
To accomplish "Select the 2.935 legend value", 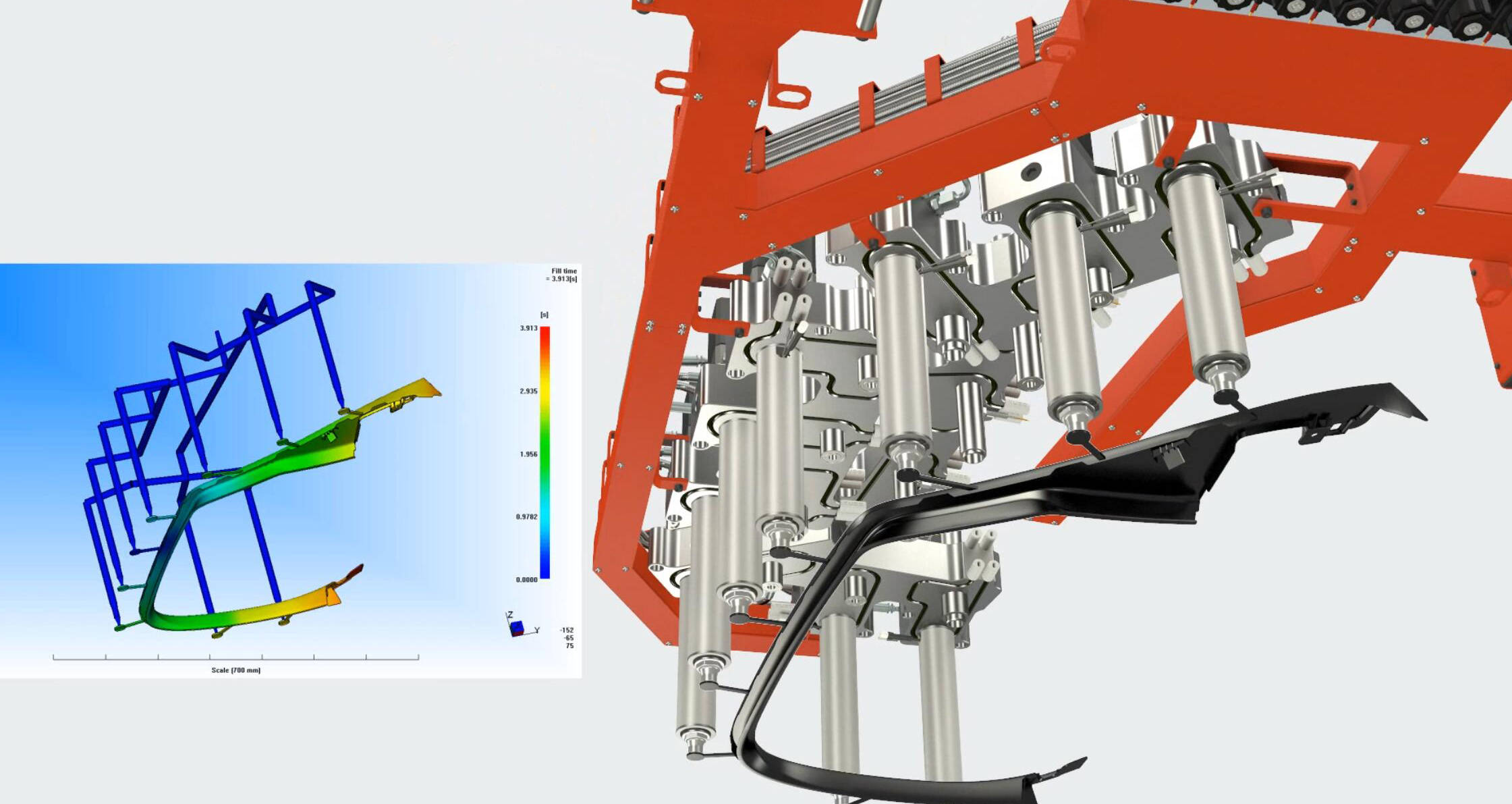I will pos(528,391).
